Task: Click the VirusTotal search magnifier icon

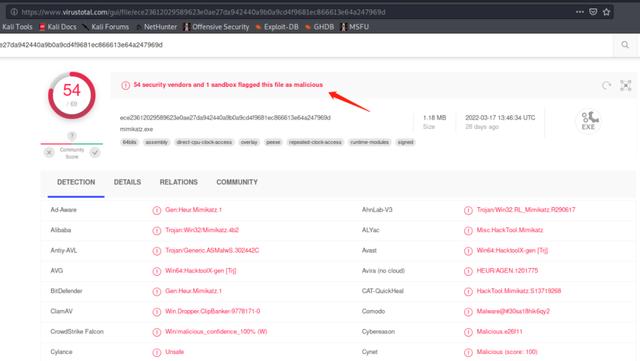Action: [x=625, y=45]
